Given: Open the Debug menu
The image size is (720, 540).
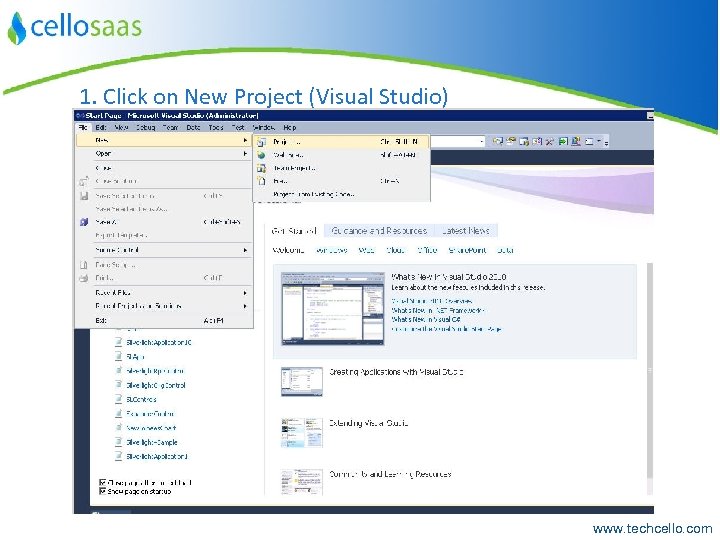Looking at the screenshot, I should tap(146, 128).
